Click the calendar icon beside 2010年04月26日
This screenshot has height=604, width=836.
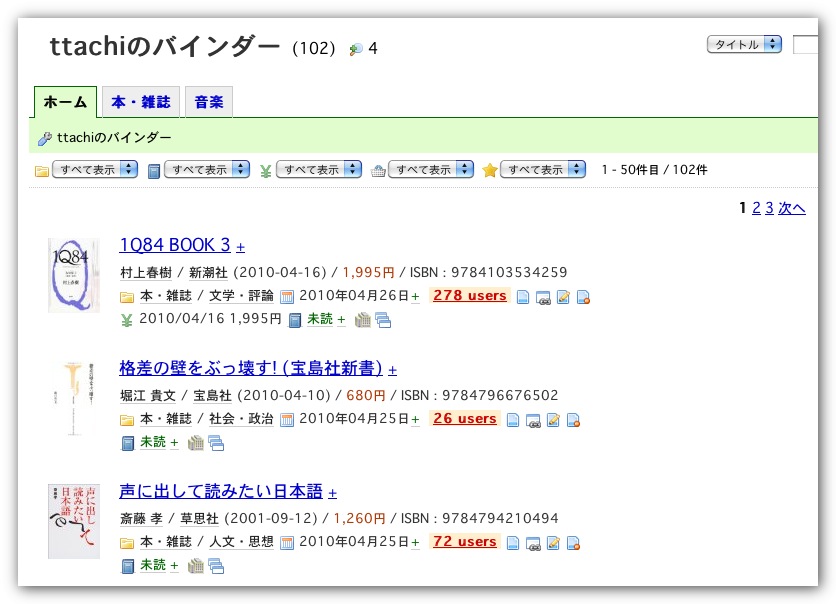287,296
